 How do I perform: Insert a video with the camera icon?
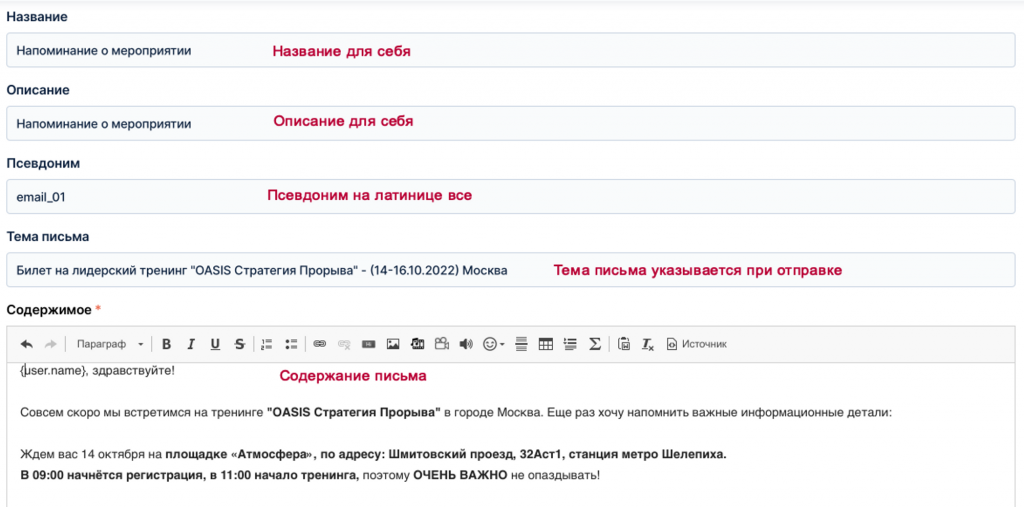tap(442, 344)
